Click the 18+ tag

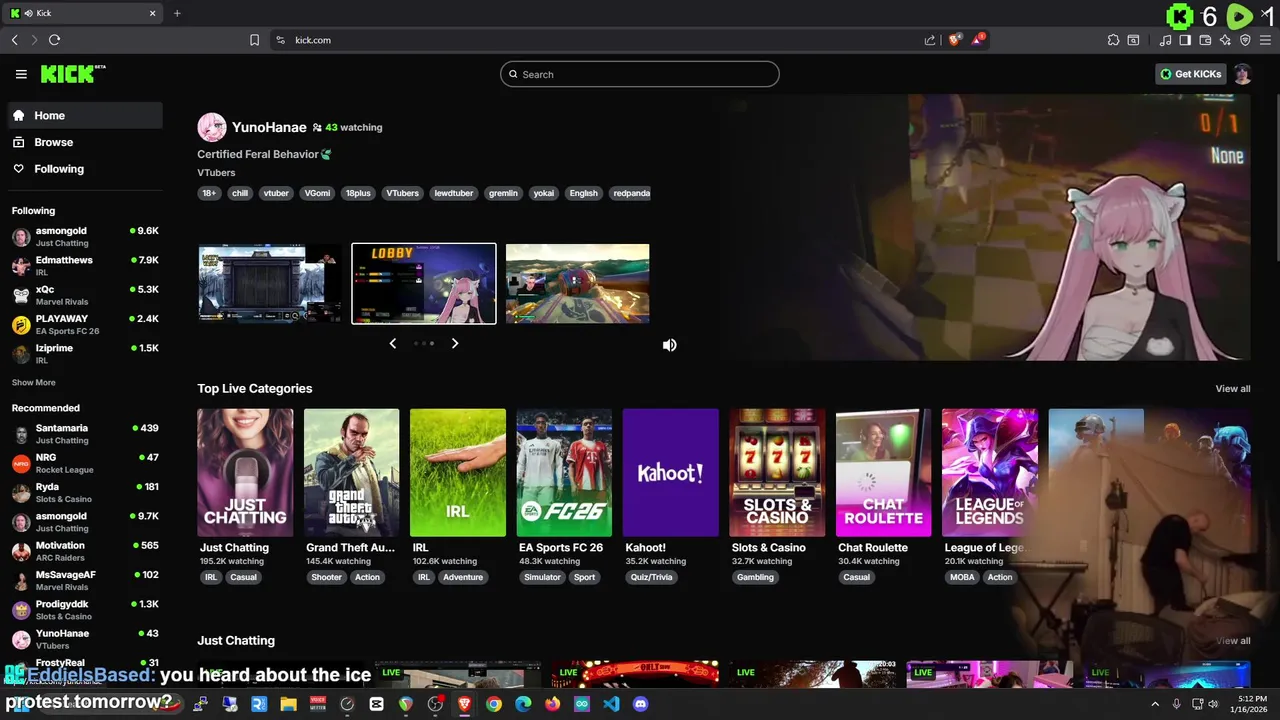point(209,193)
